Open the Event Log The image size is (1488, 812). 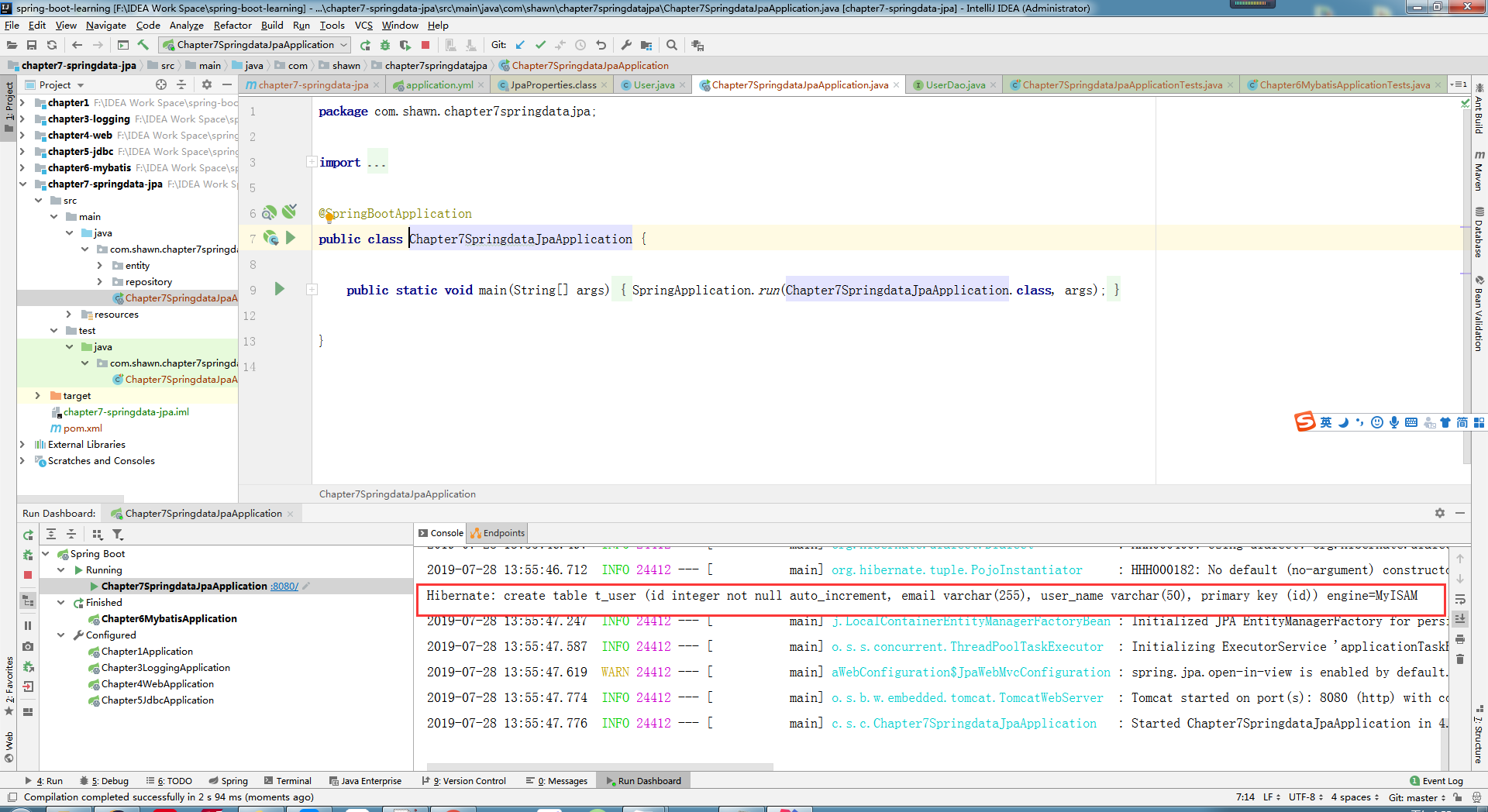pos(1436,781)
